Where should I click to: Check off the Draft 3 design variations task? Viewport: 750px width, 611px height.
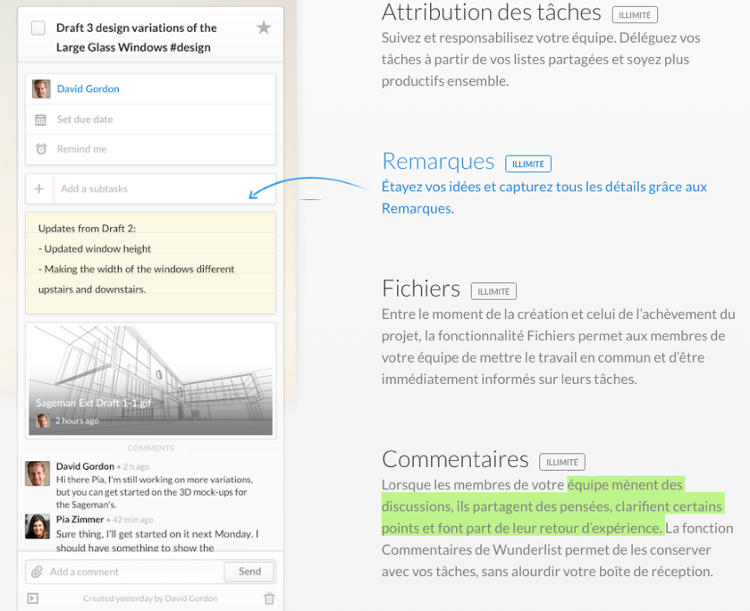(38, 28)
